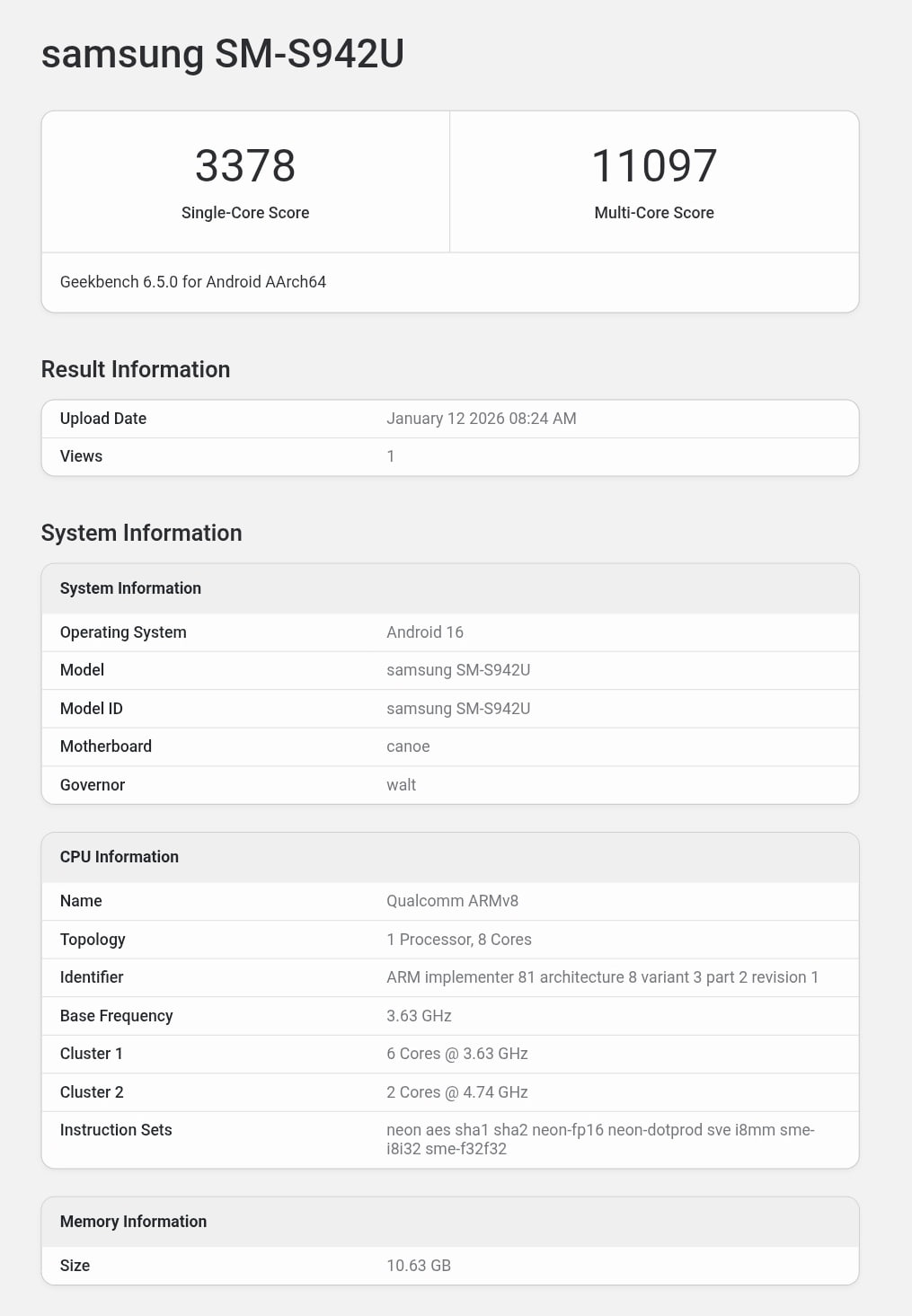This screenshot has height=1316, width=912.
Task: Click the Model ID row label
Action: [x=91, y=709]
